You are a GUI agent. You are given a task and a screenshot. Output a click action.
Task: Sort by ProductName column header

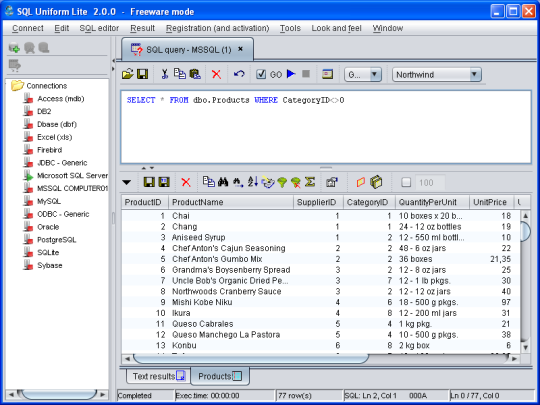(x=231, y=202)
